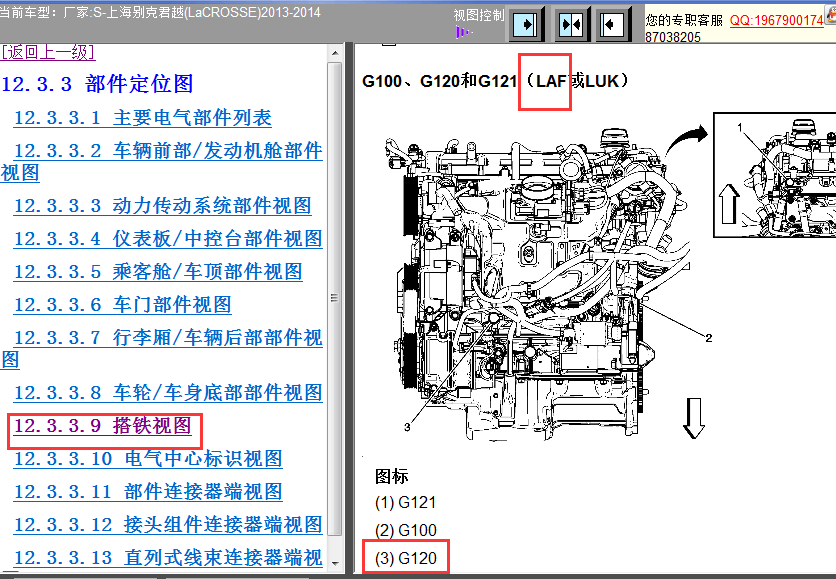This screenshot has width=836, height=579.
Task: Click the QQ:1967900174 customer service link
Action: coord(776,21)
